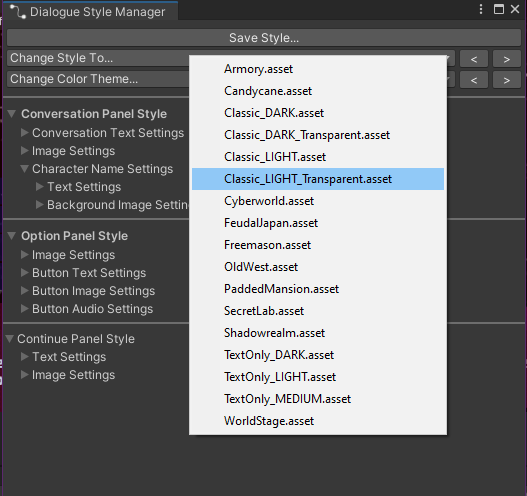Collapse Continue Panel Style section
The height and width of the screenshot is (496, 527).
click(10, 339)
